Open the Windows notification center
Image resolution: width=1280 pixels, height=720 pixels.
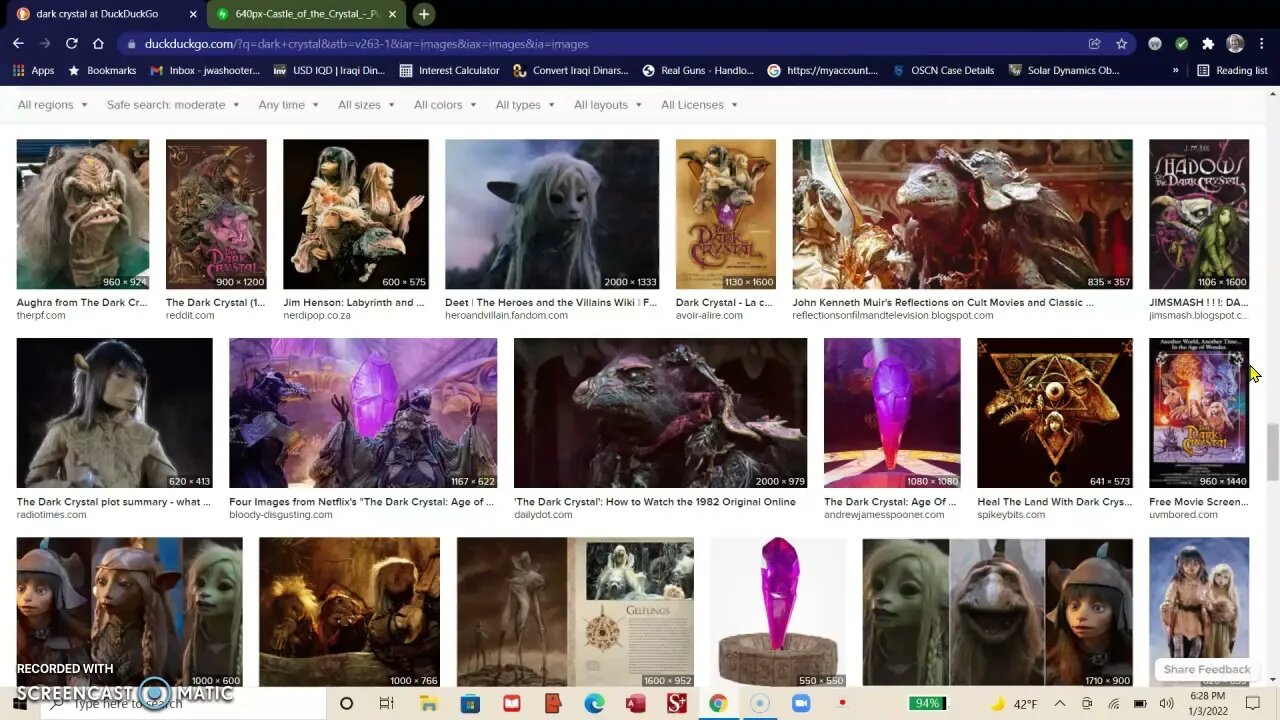click(x=1253, y=704)
